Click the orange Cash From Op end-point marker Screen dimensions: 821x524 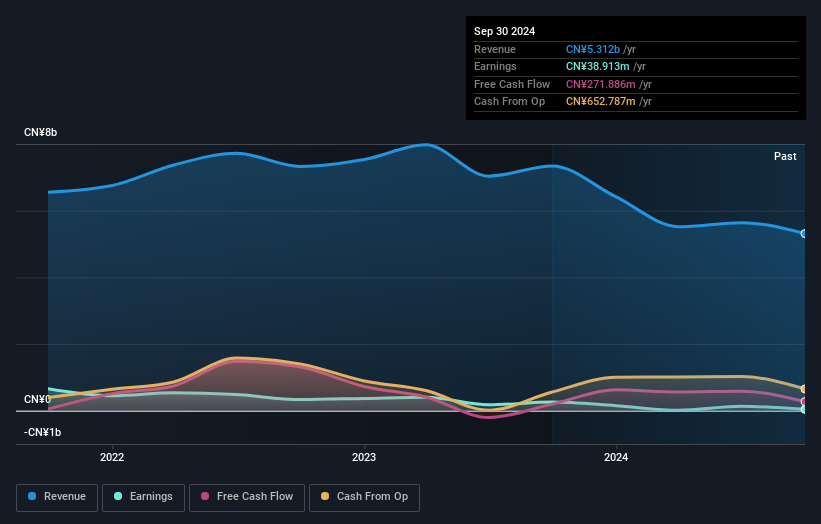pos(804,389)
